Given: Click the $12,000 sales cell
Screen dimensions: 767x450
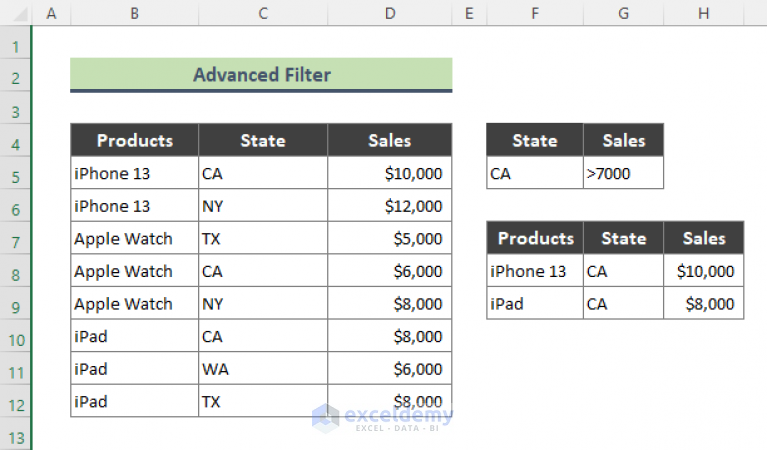Looking at the screenshot, I should click(389, 207).
